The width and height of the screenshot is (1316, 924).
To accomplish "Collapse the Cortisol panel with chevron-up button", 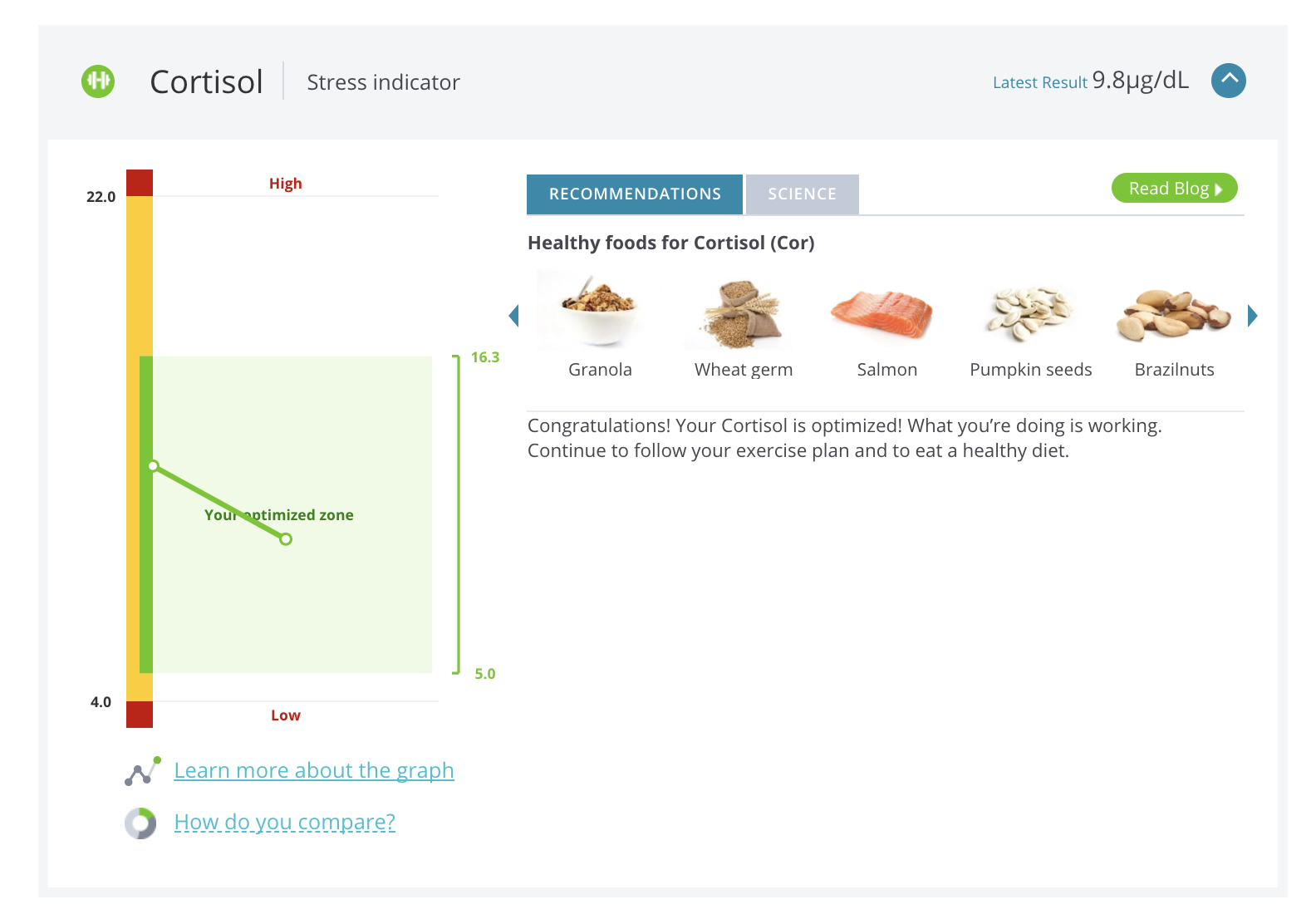I will click(1228, 81).
